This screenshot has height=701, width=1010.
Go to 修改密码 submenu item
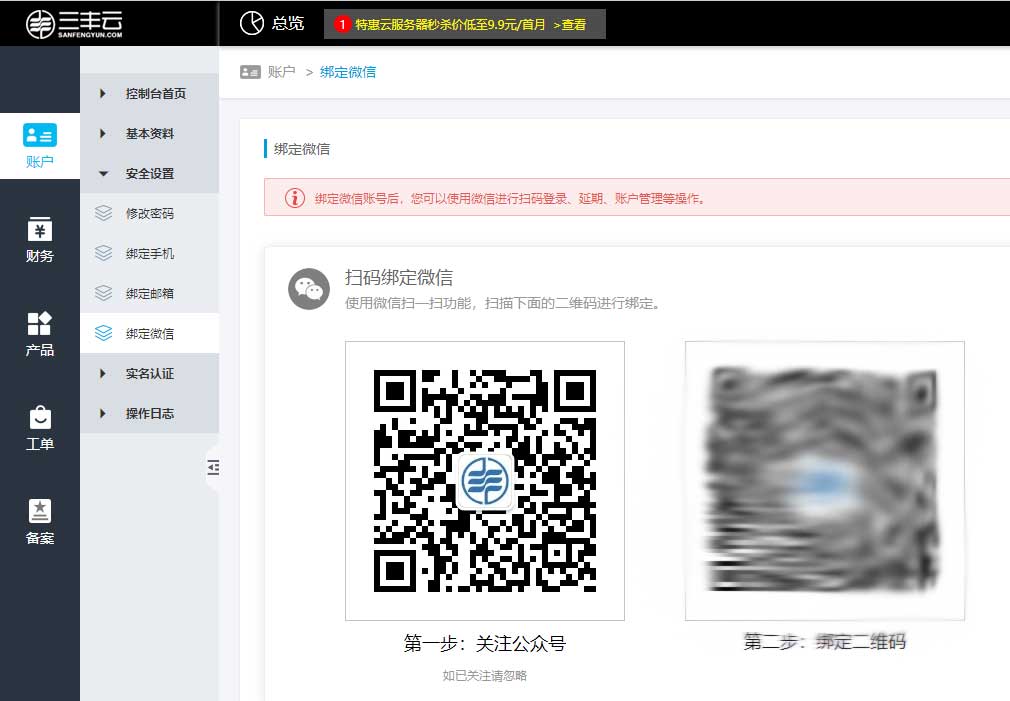[x=149, y=213]
